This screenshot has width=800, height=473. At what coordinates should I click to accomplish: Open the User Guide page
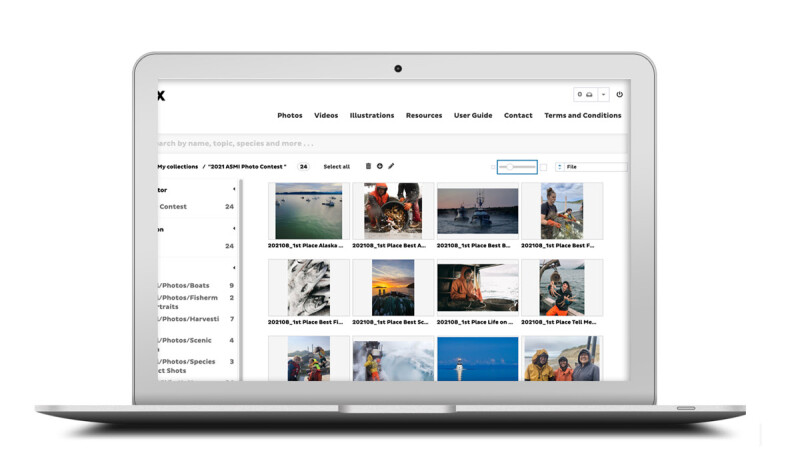pos(473,116)
